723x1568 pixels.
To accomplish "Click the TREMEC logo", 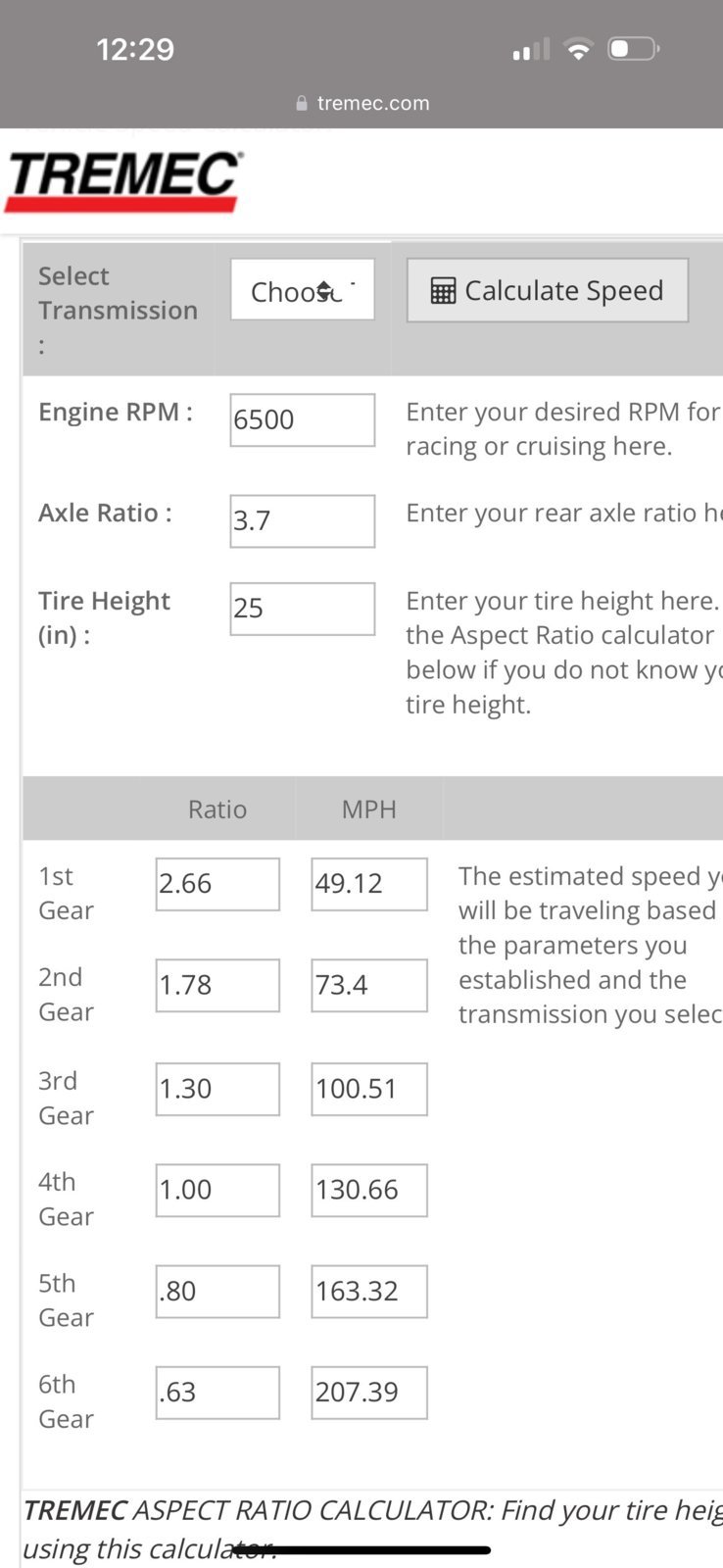I will [x=123, y=181].
